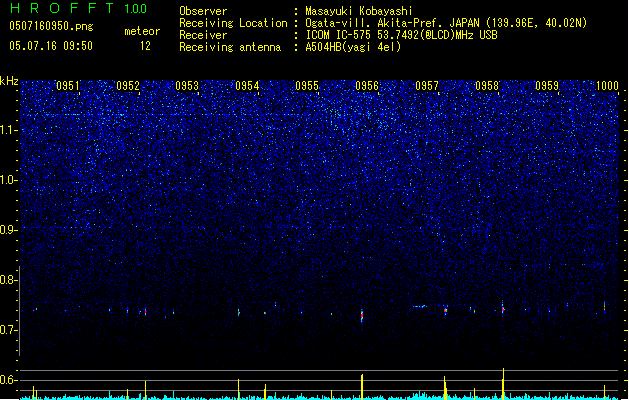Click the meteor echo just after 0958
The height and width of the screenshot is (400, 629).
coord(503,308)
